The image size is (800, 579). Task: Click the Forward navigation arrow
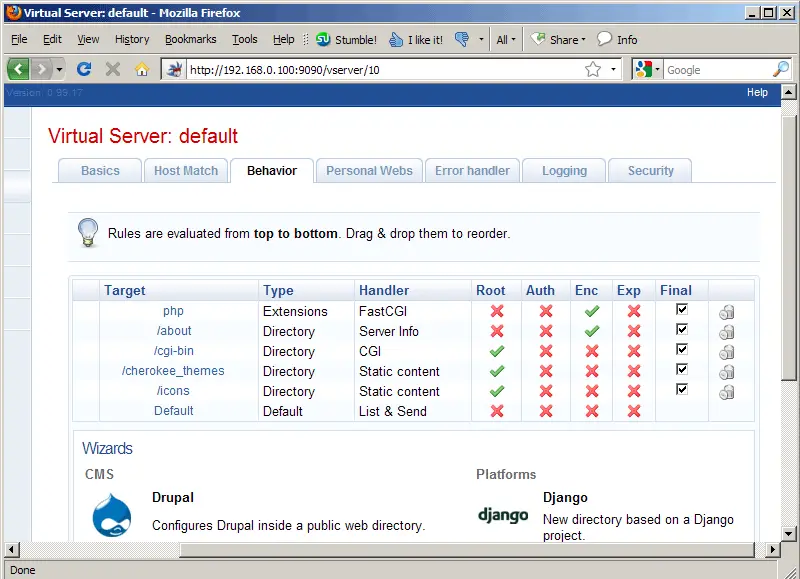coord(41,69)
